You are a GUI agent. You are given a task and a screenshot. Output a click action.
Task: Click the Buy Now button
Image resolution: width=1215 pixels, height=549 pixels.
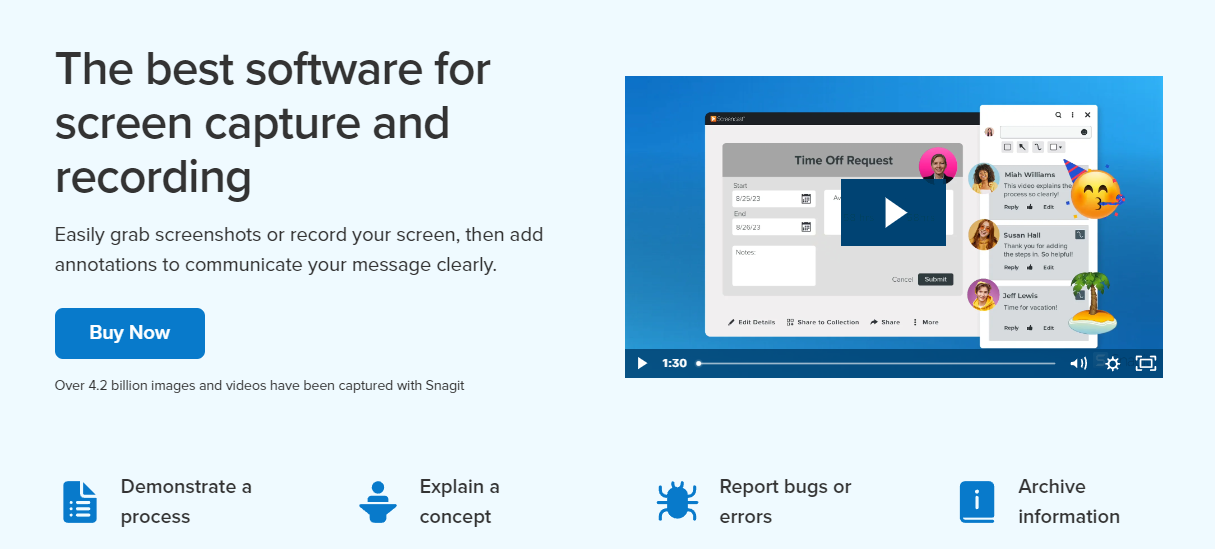click(x=130, y=333)
